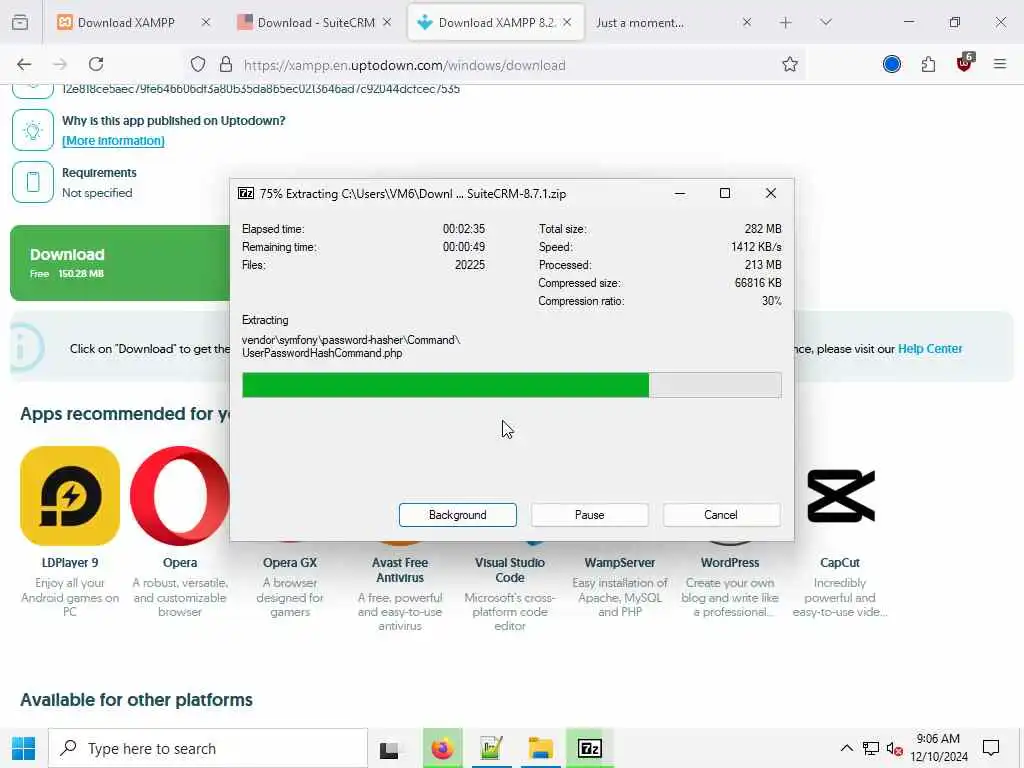This screenshot has width=1024, height=768.
Task: Open the notepad app in taskbar
Action: tap(491, 748)
